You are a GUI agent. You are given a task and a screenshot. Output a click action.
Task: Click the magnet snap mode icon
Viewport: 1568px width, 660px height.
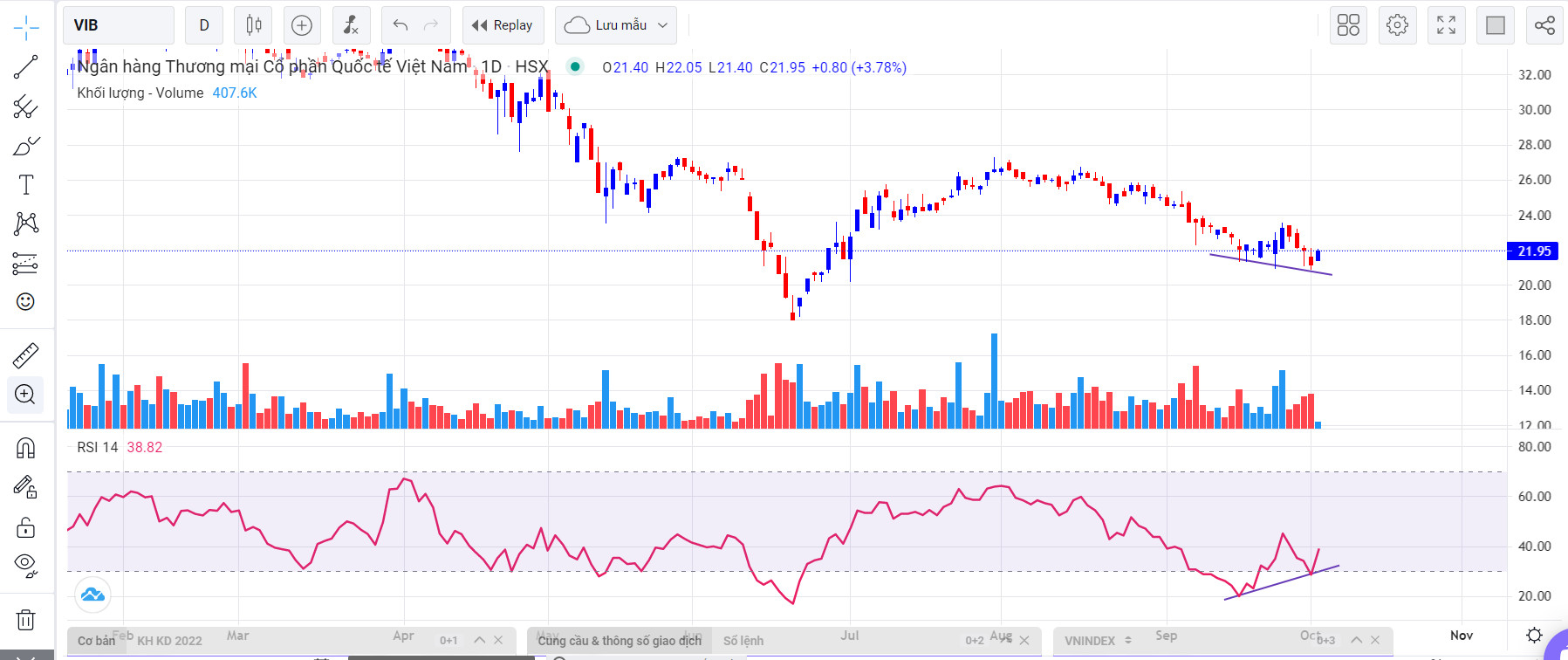click(x=26, y=448)
